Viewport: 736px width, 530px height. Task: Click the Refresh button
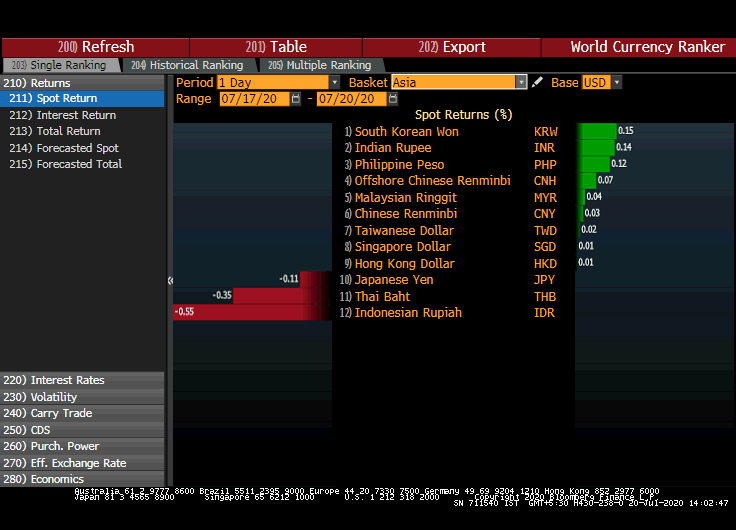[x=96, y=47]
